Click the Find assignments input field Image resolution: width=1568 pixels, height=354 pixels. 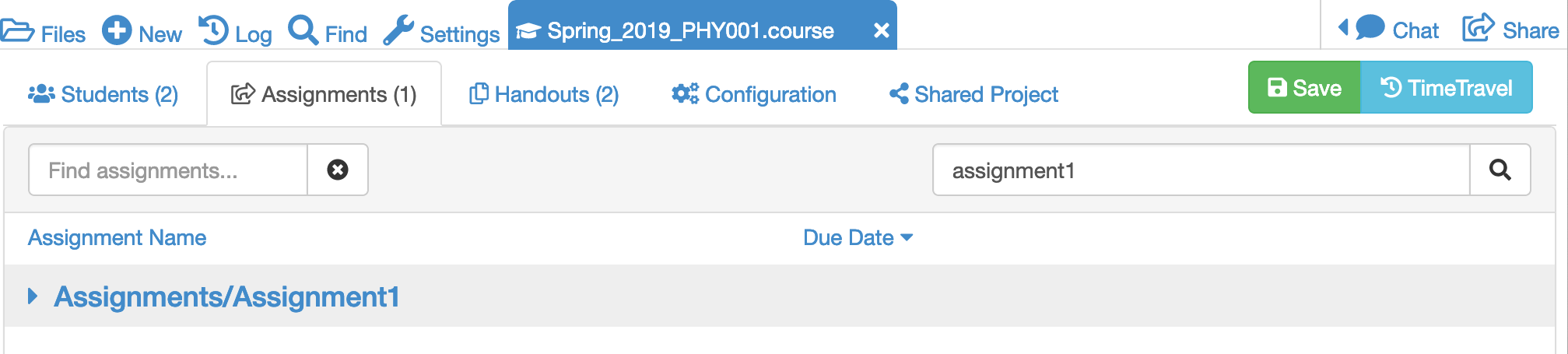[168, 170]
